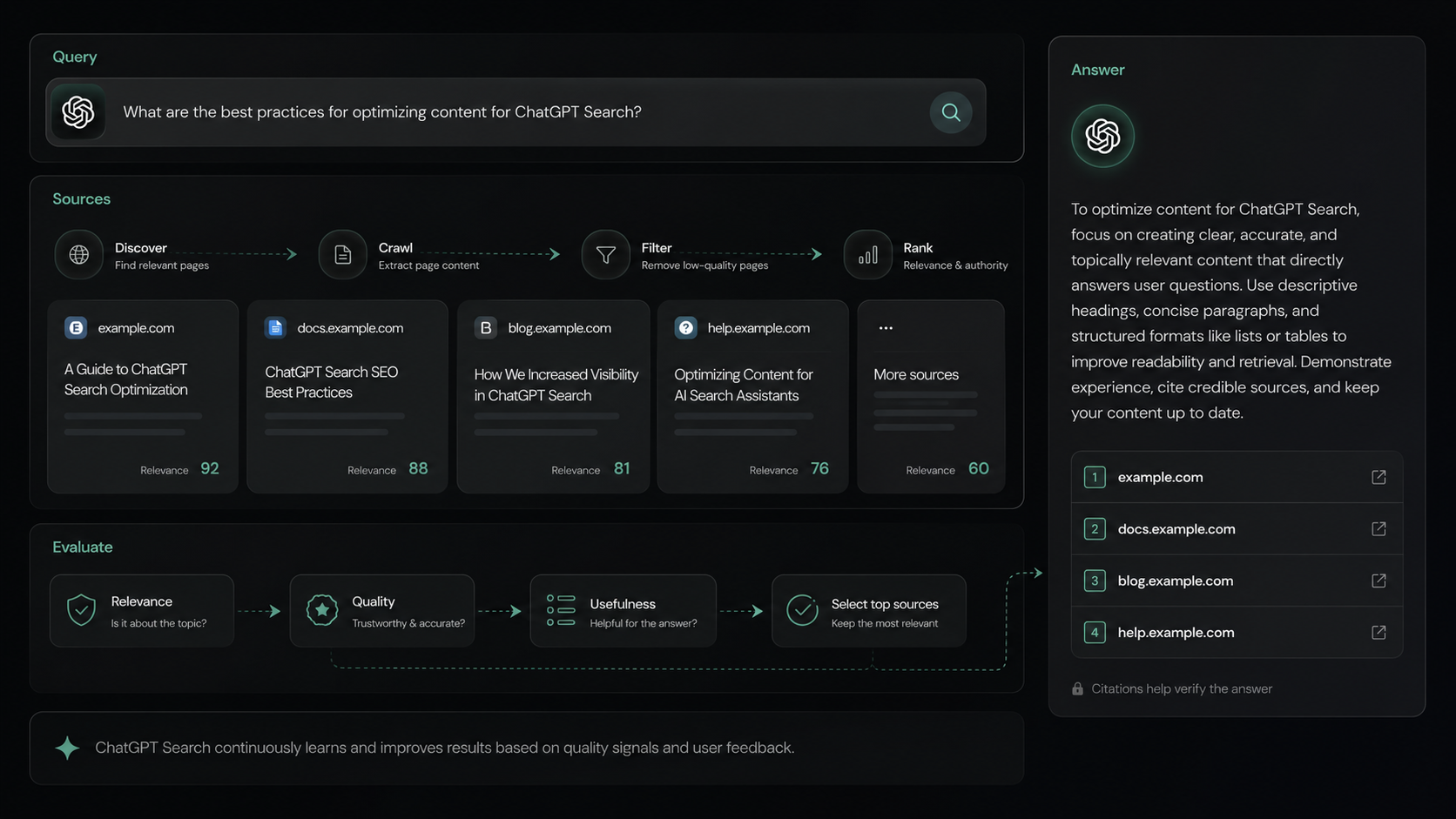The width and height of the screenshot is (1456, 819).
Task: Click the example.com favicon on source card
Action: pos(76,328)
